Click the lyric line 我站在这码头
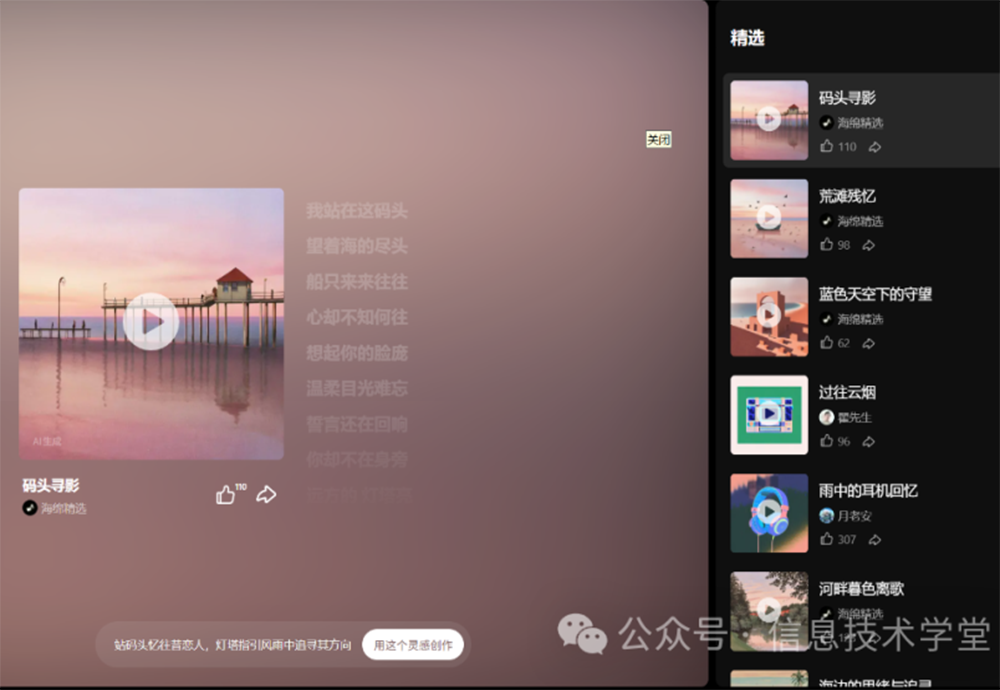1000x690 pixels. 357,211
